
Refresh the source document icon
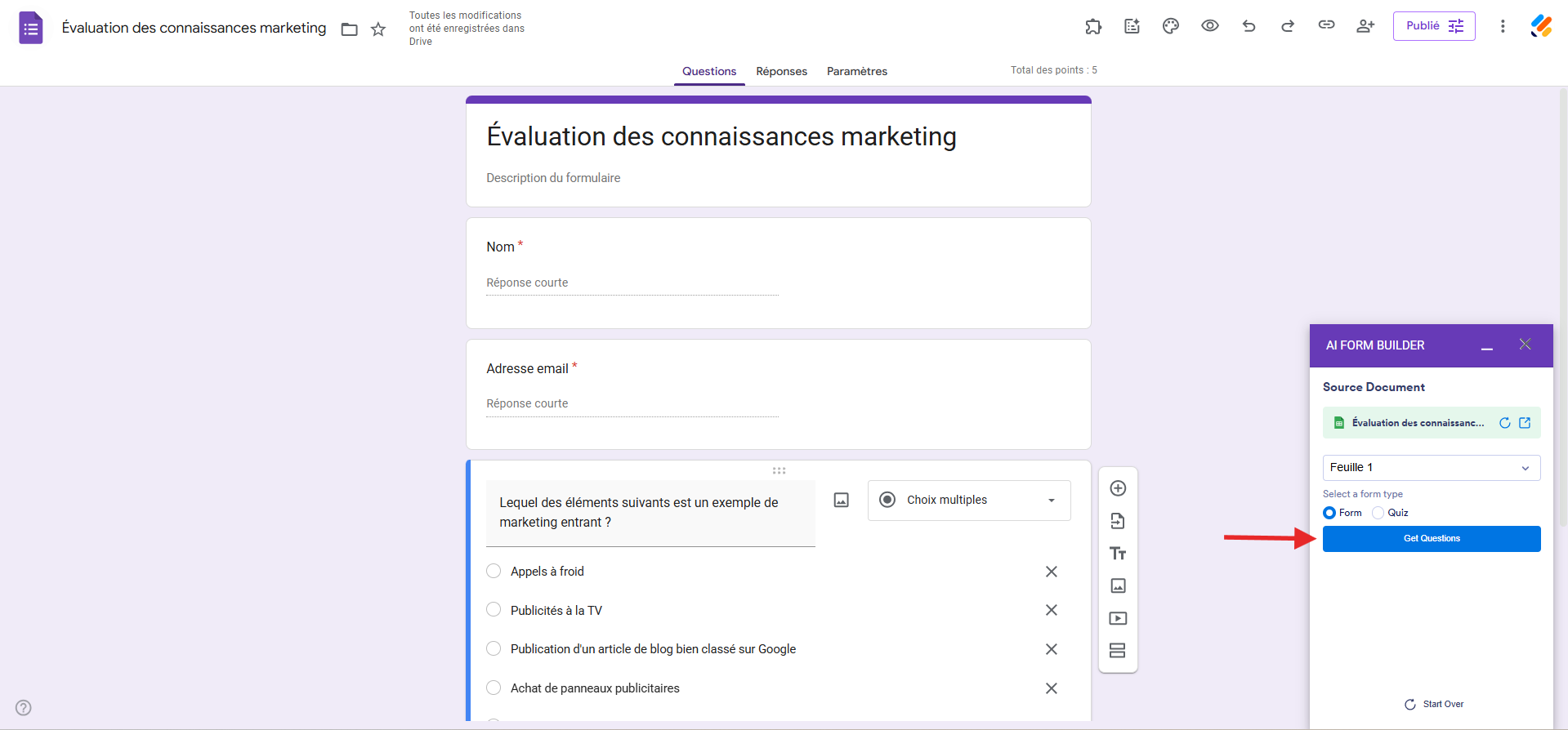1504,423
